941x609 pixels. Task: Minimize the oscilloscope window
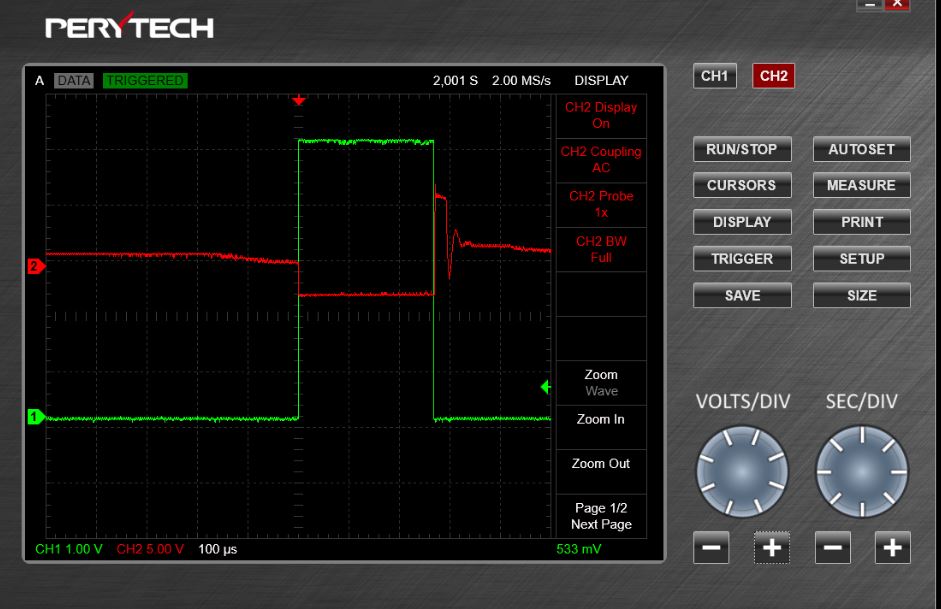(x=870, y=4)
